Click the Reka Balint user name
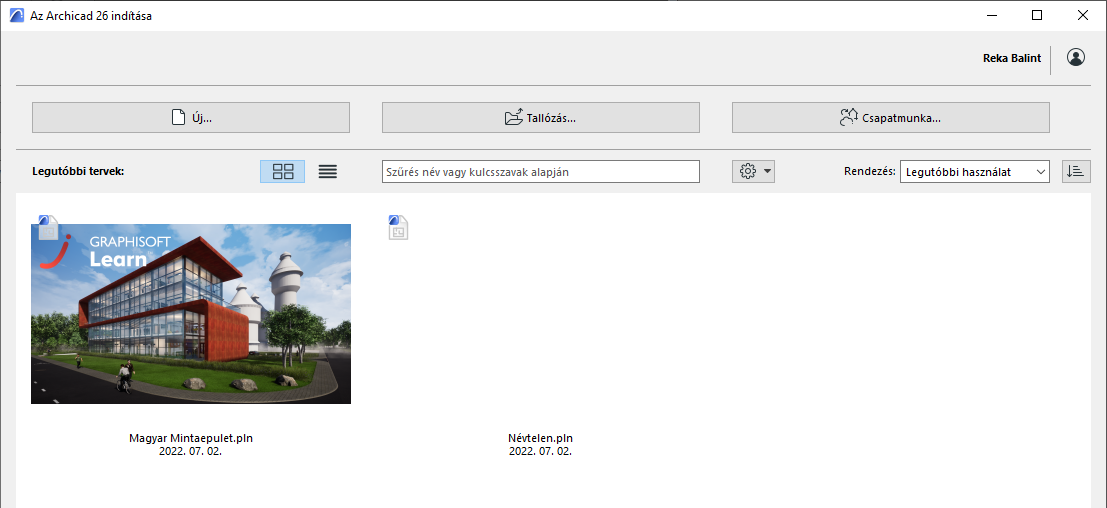1107x508 pixels. [x=1012, y=59]
